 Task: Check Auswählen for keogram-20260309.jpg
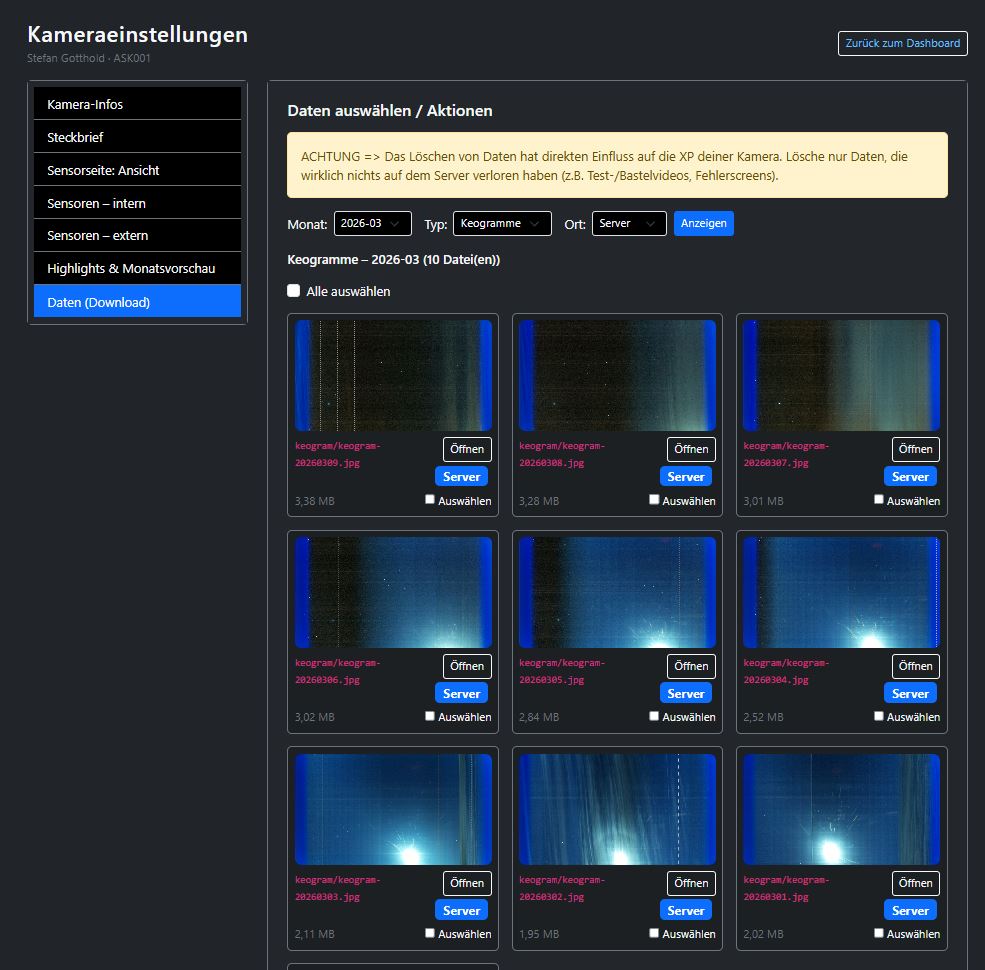tap(430, 498)
